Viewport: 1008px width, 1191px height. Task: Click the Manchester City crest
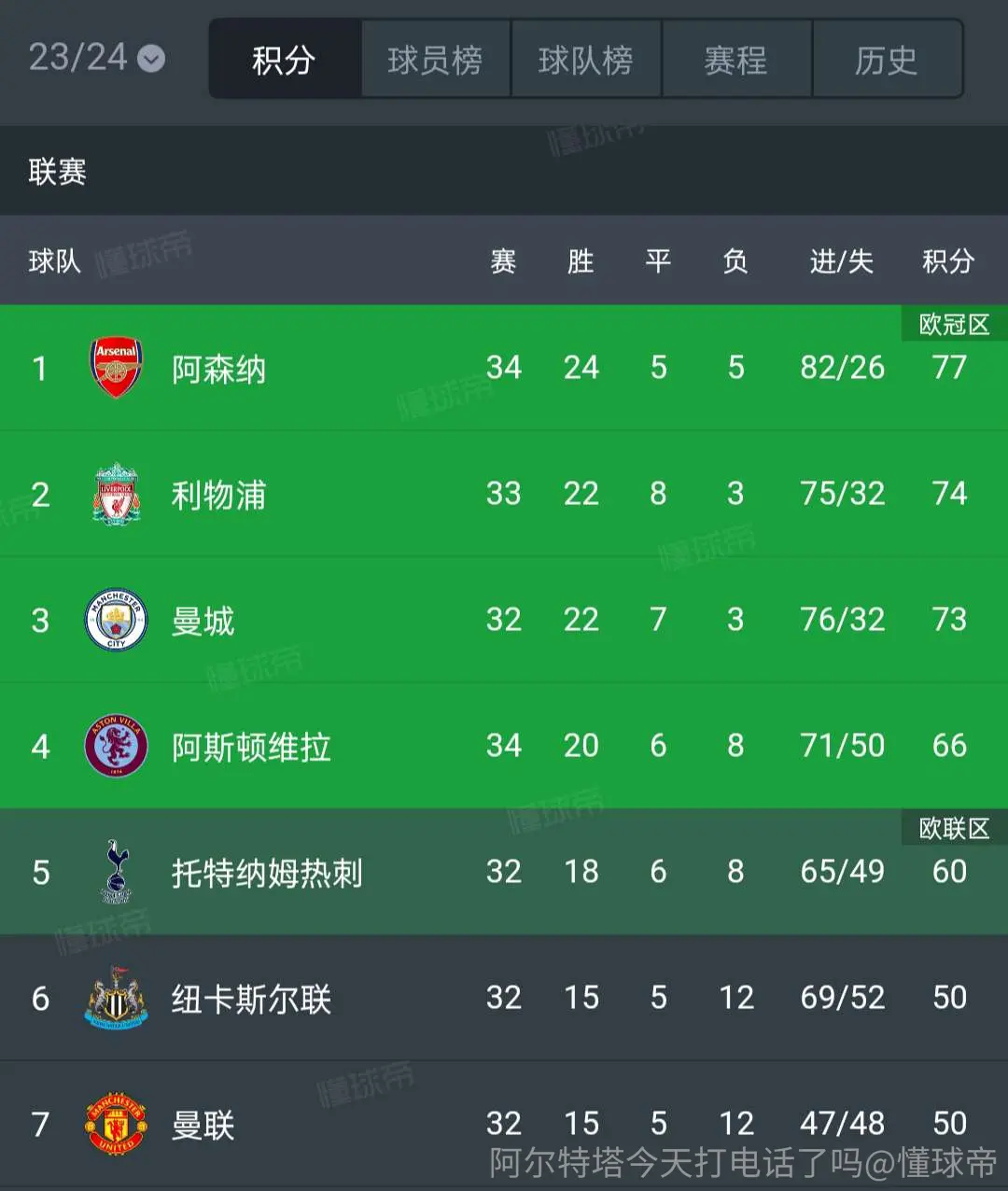[x=116, y=620]
